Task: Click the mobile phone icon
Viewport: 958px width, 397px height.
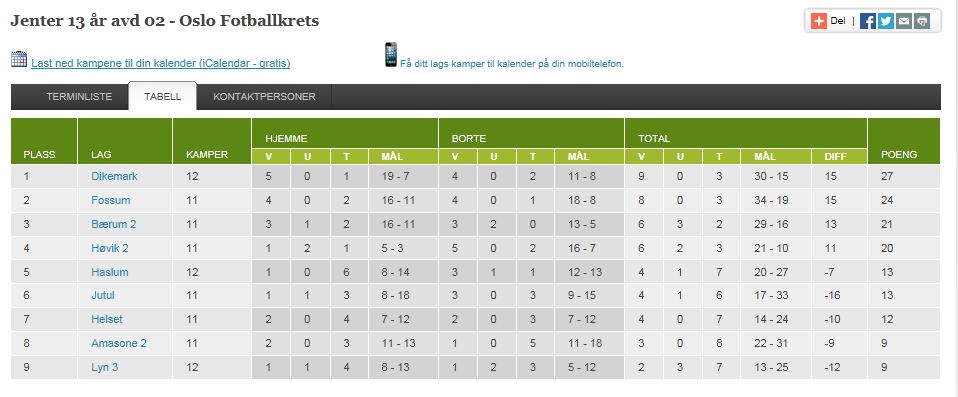Action: 390,54
